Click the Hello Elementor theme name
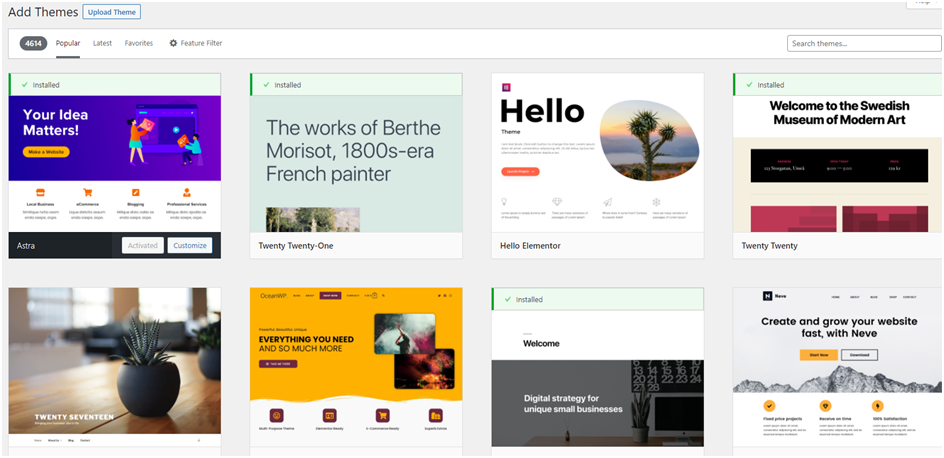This screenshot has height=458, width=944. (x=530, y=246)
